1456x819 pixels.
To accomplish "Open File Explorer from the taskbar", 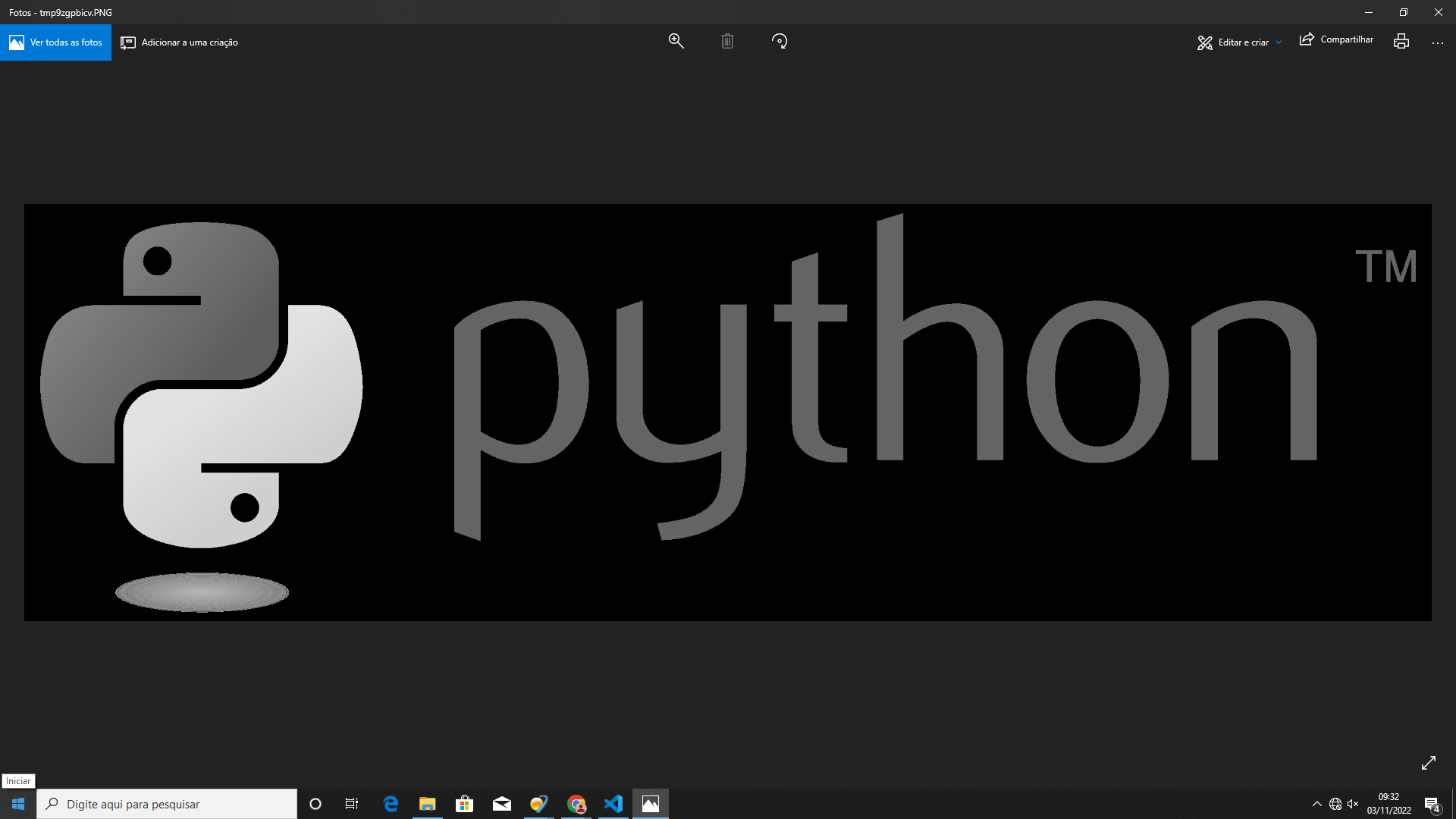I will pyautogui.click(x=428, y=804).
